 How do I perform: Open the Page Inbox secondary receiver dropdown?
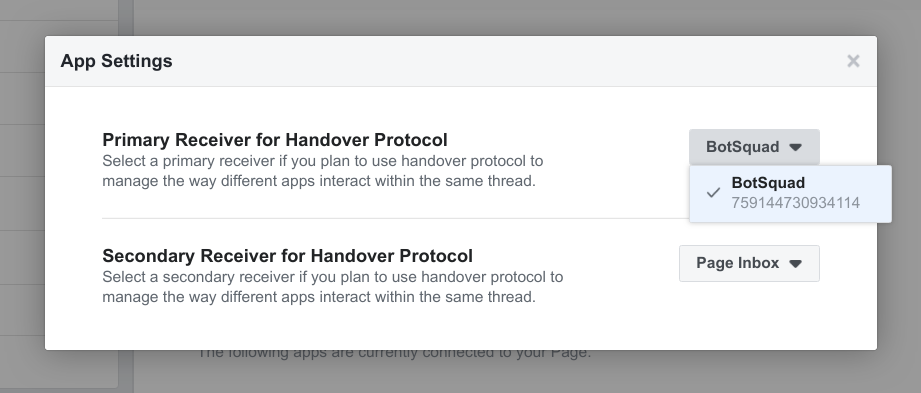tap(749, 263)
